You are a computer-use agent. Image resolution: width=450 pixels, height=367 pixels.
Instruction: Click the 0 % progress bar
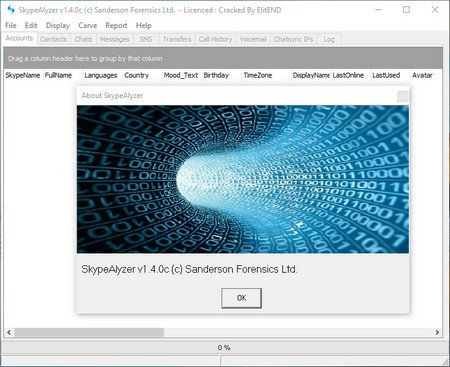224,348
